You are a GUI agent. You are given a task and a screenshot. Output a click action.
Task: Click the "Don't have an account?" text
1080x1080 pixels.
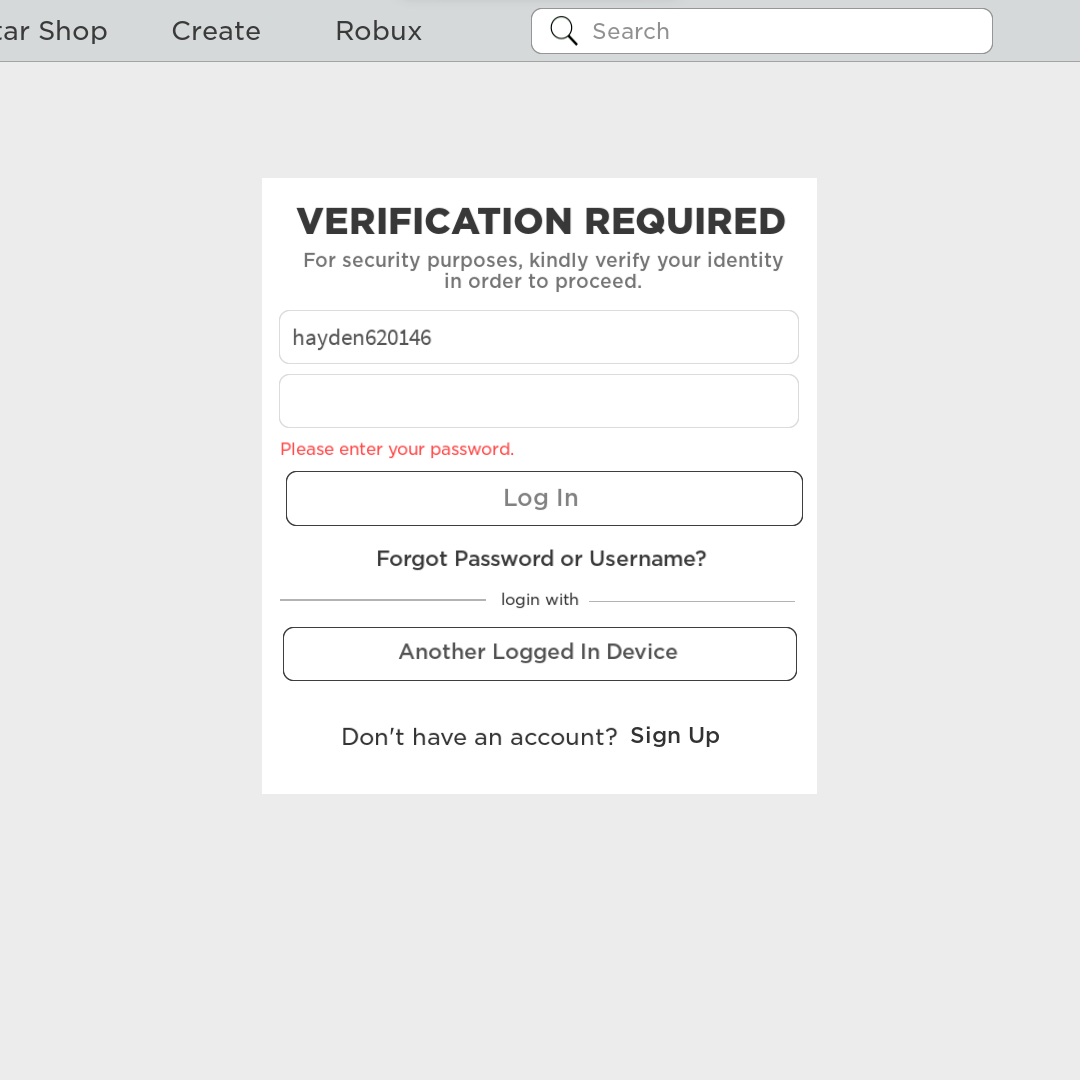pyautogui.click(x=479, y=737)
